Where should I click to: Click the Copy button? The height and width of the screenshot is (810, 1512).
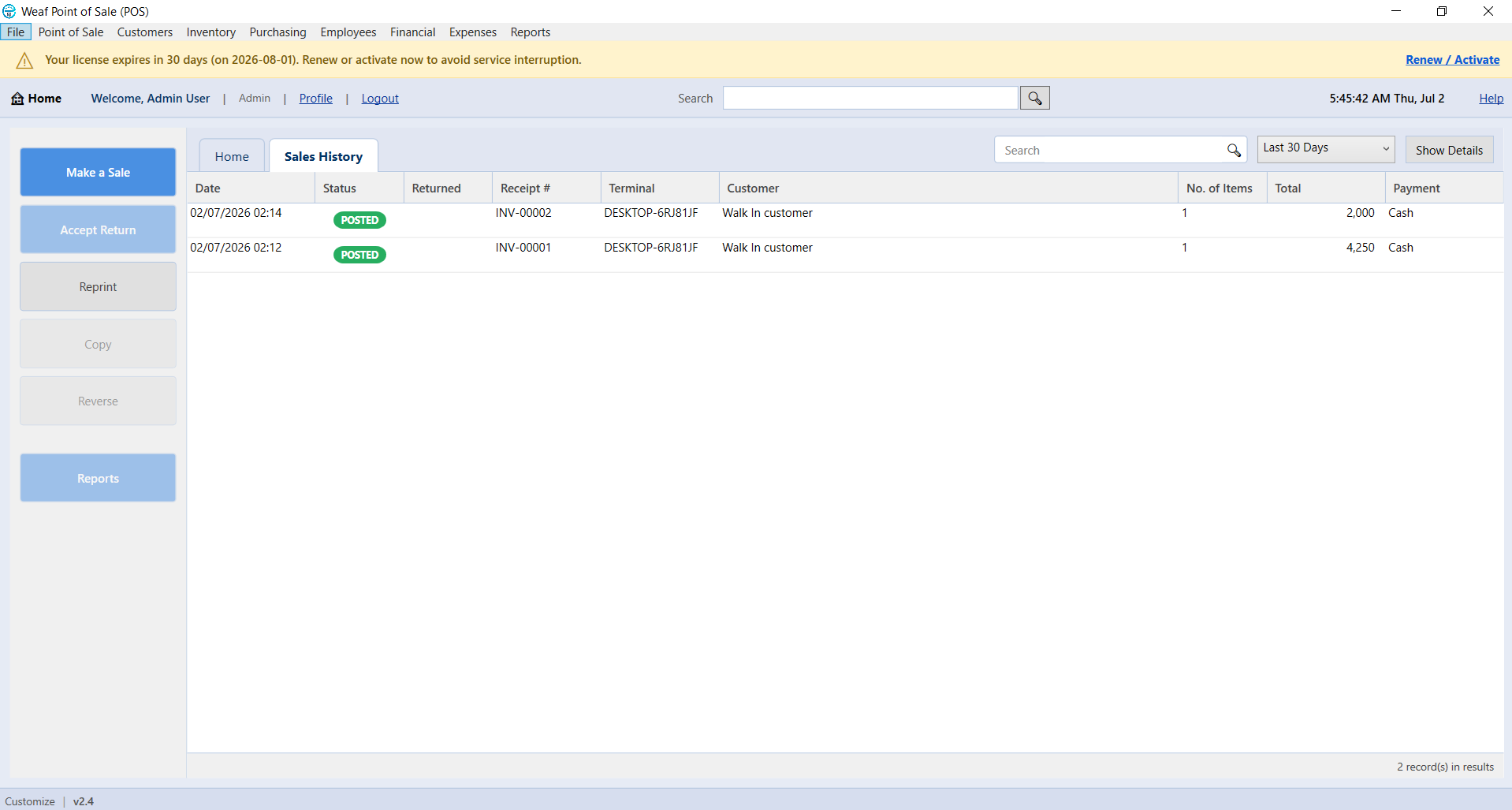point(98,344)
